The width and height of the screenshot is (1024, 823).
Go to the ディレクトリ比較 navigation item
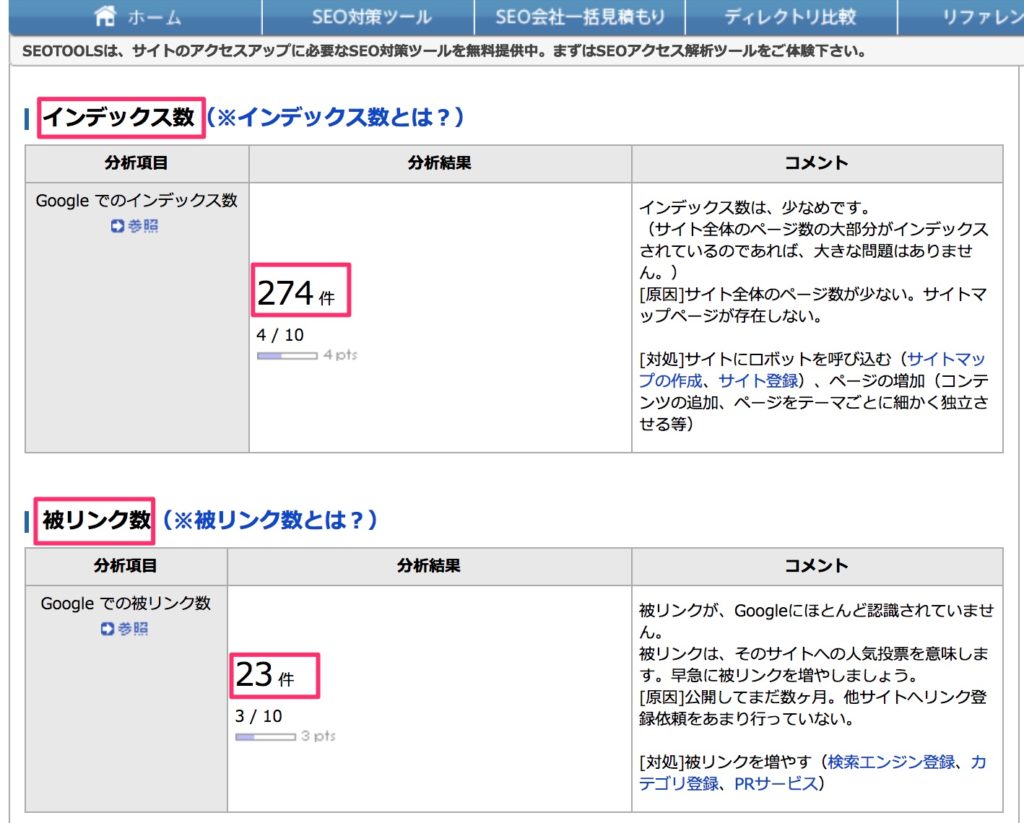point(790,17)
